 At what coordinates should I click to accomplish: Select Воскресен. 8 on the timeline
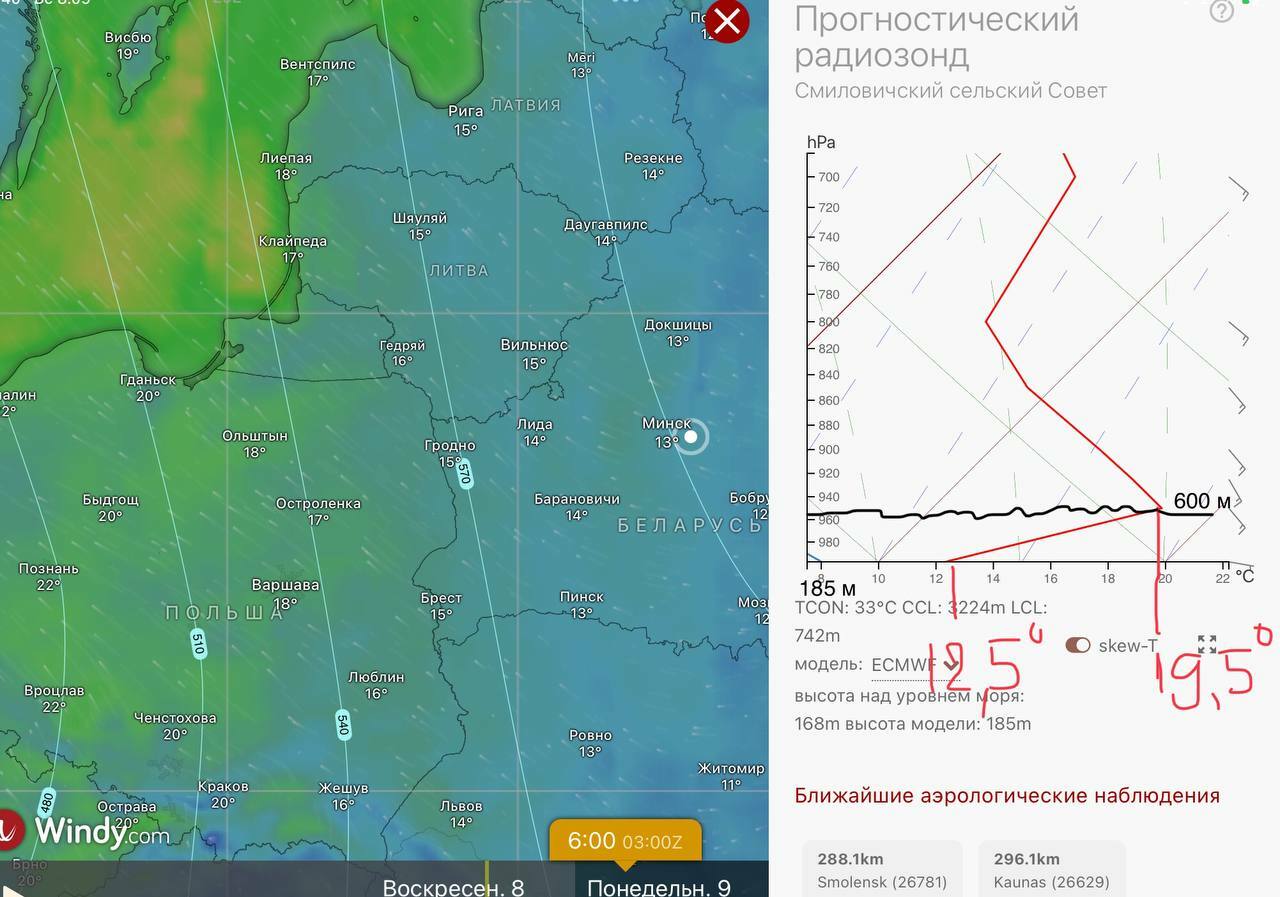pyautogui.click(x=453, y=887)
